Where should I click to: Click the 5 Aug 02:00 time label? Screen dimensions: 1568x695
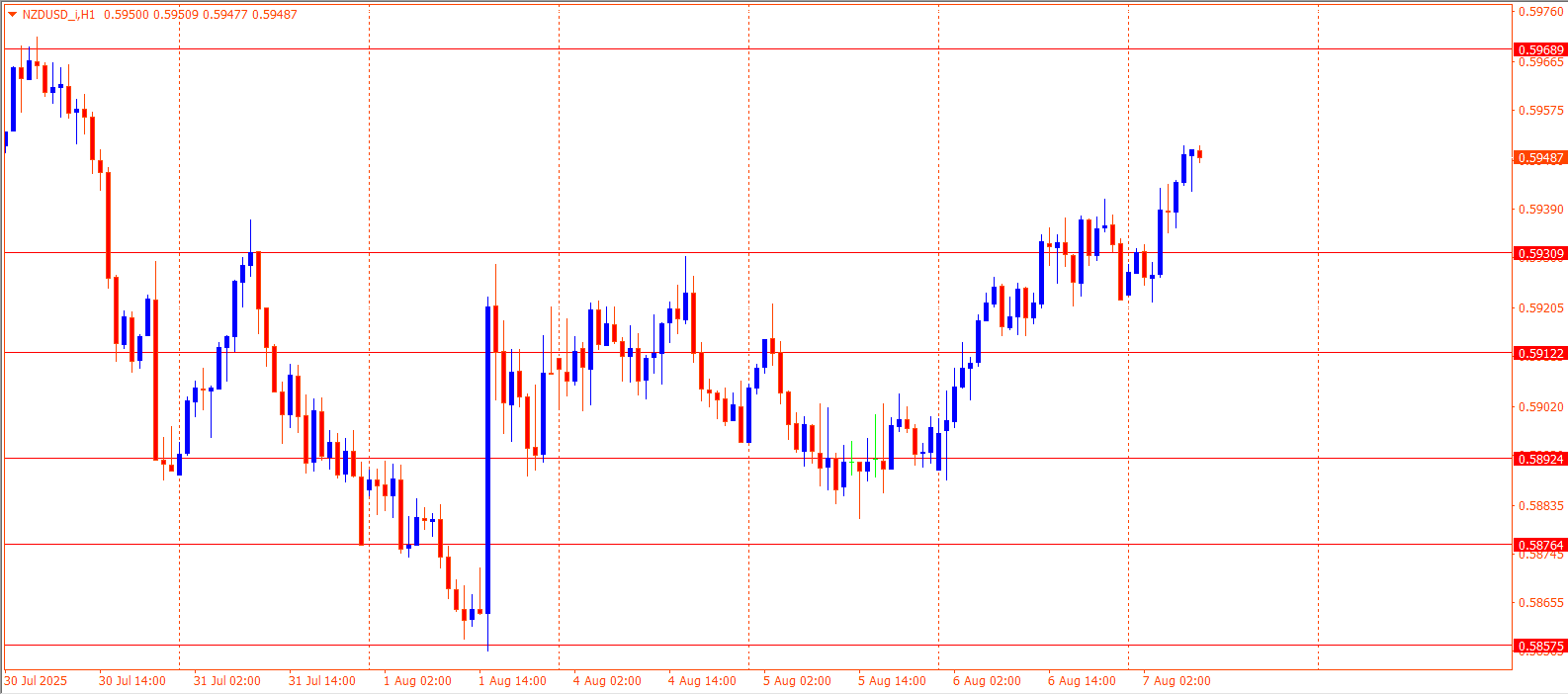[797, 681]
